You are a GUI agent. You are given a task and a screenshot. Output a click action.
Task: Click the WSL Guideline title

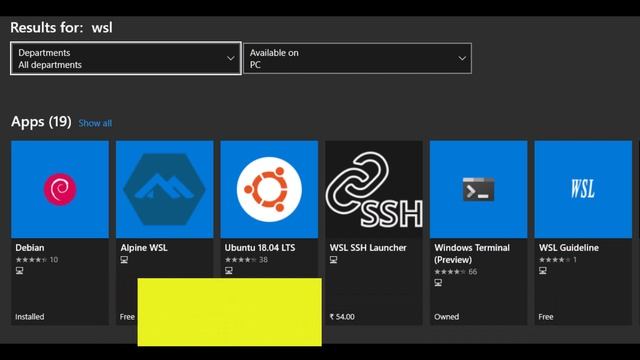pos(569,248)
